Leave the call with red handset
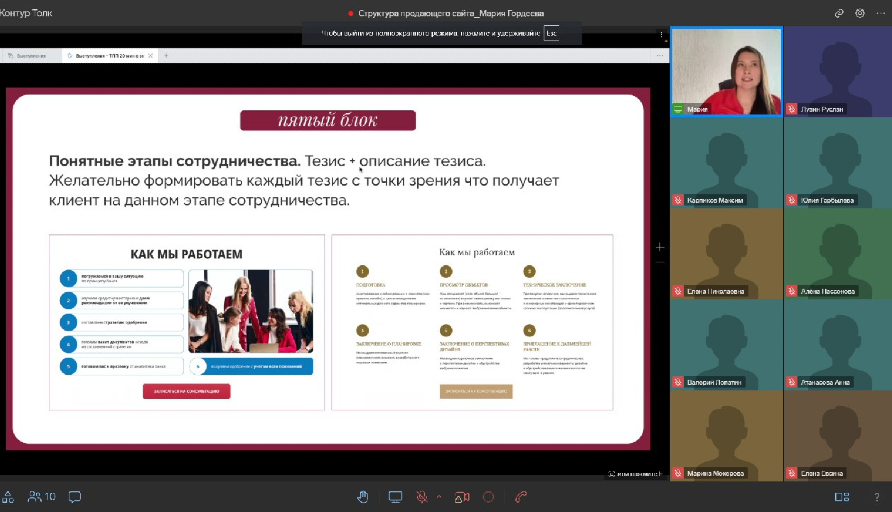 [x=521, y=497]
